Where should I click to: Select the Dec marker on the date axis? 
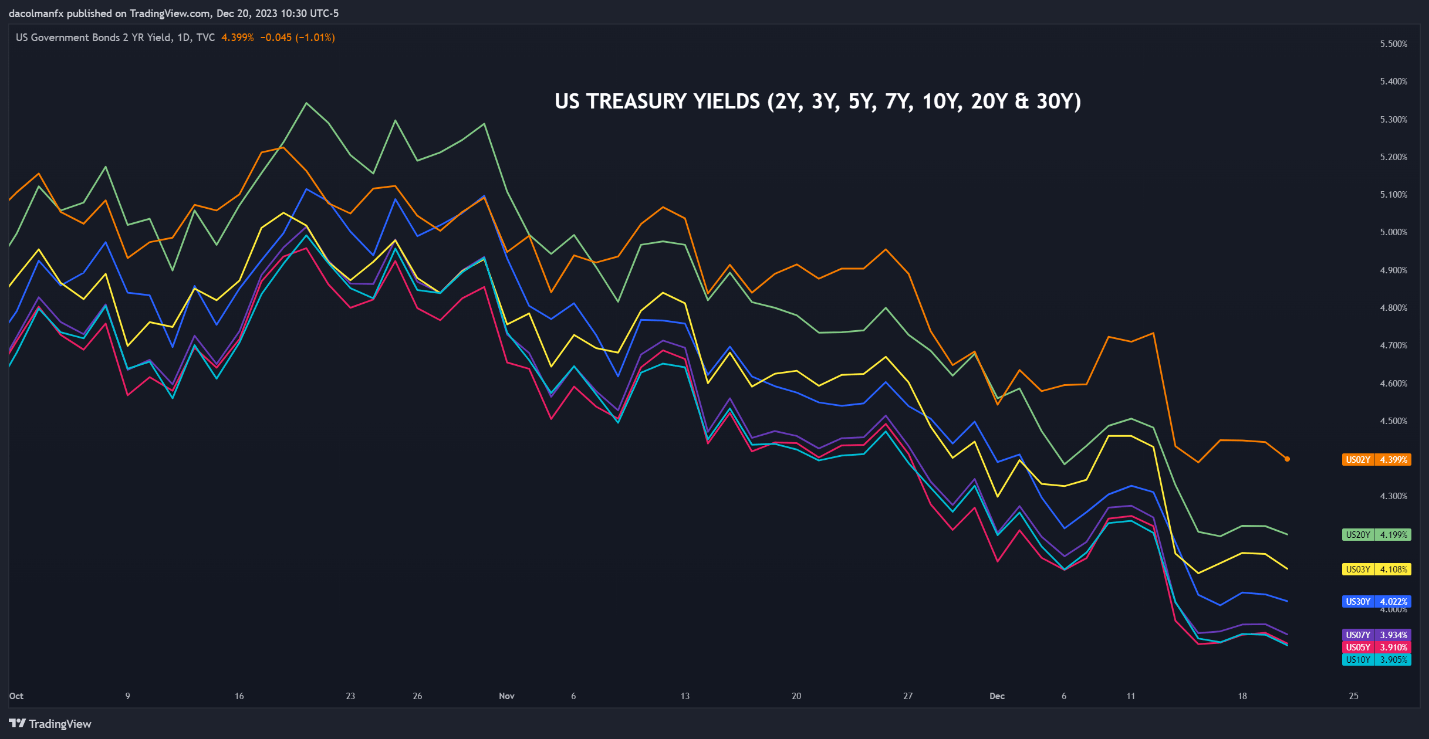point(996,695)
